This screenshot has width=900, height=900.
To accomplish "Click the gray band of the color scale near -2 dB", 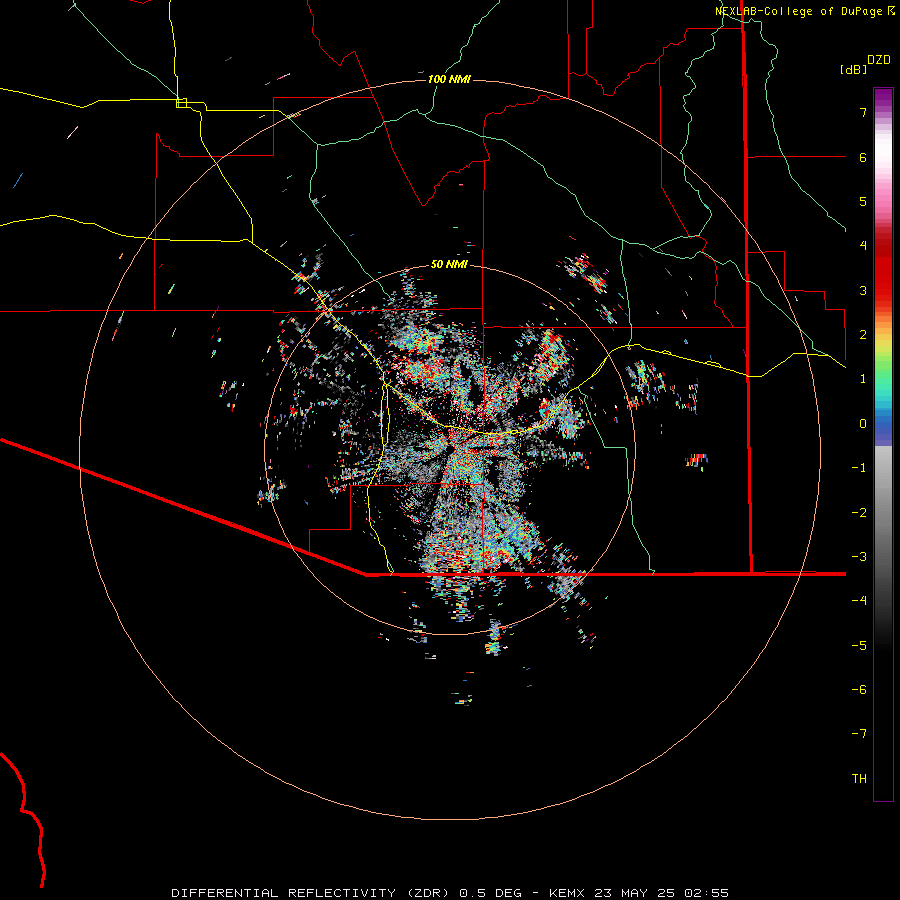I will coord(883,513).
